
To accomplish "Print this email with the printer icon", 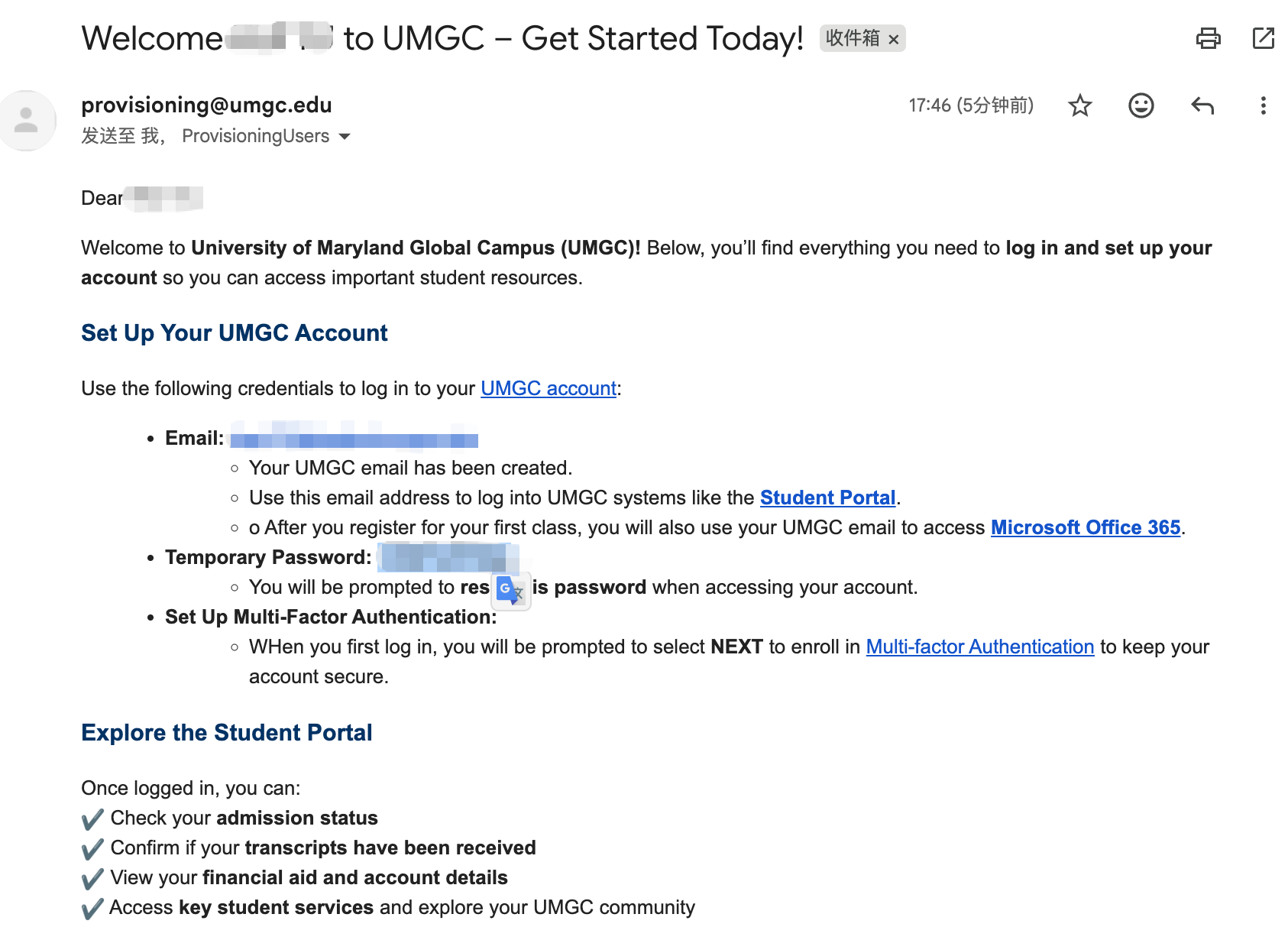I will (1208, 38).
